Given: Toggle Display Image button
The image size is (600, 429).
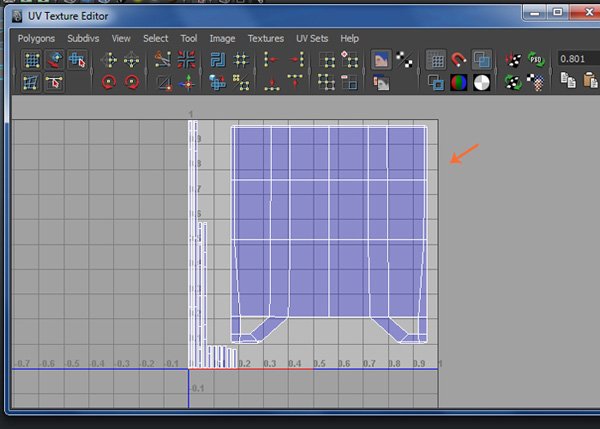Looking at the screenshot, I should [381, 60].
